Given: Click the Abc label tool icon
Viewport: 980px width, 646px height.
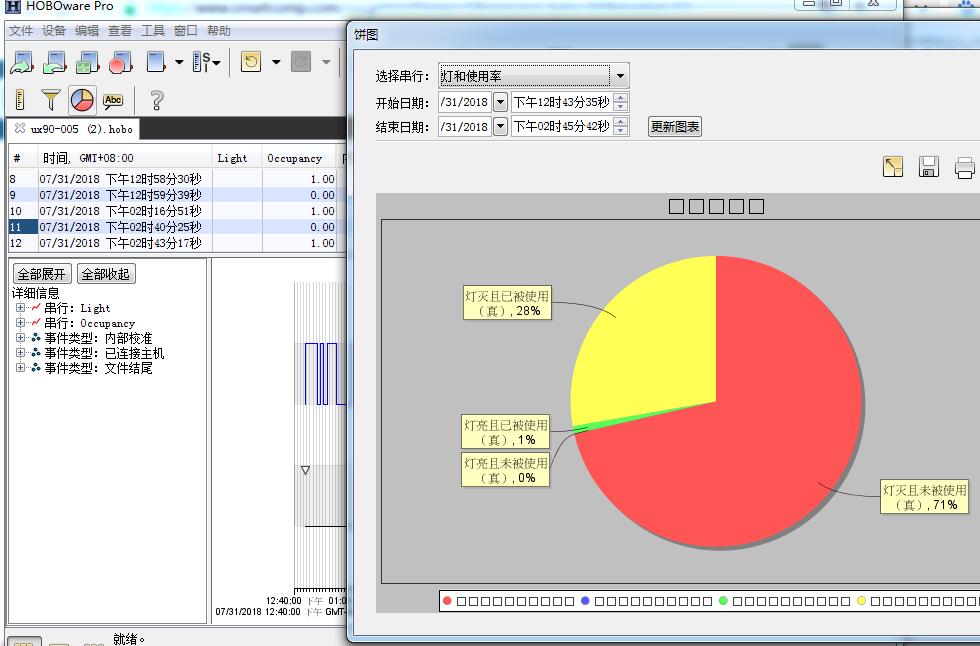Looking at the screenshot, I should click(113, 100).
